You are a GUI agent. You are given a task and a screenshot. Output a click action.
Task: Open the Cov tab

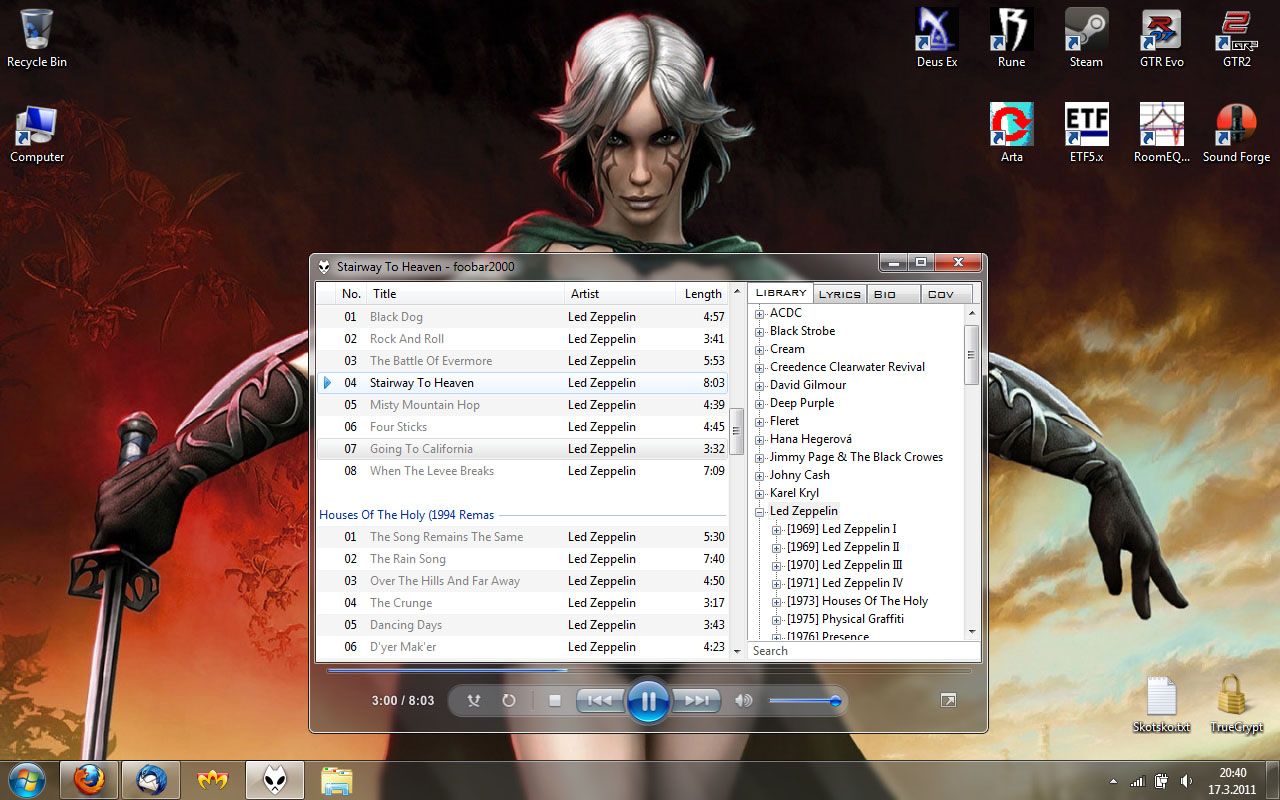(946, 294)
